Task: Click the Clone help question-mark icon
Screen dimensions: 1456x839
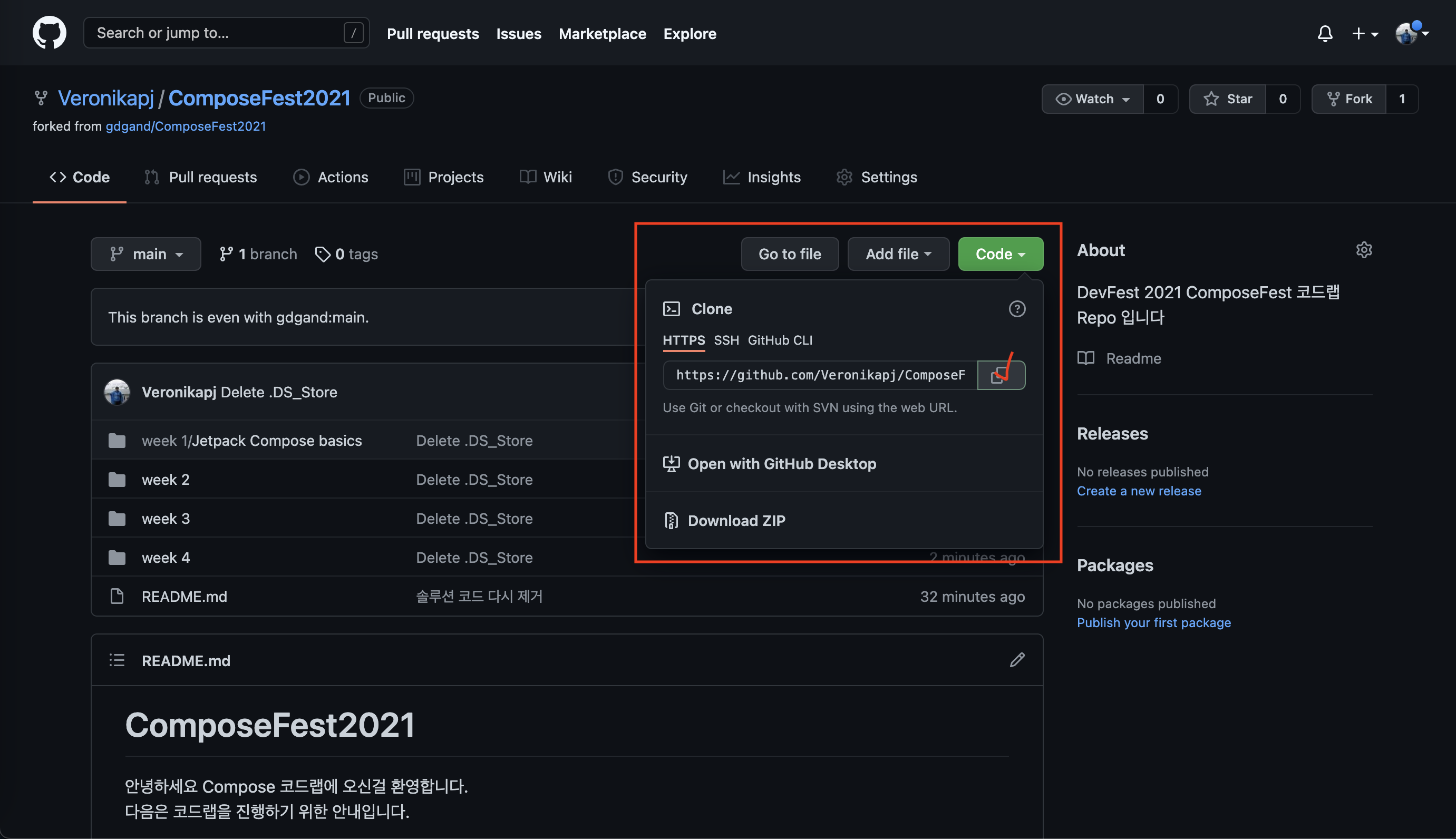Action: click(1017, 309)
